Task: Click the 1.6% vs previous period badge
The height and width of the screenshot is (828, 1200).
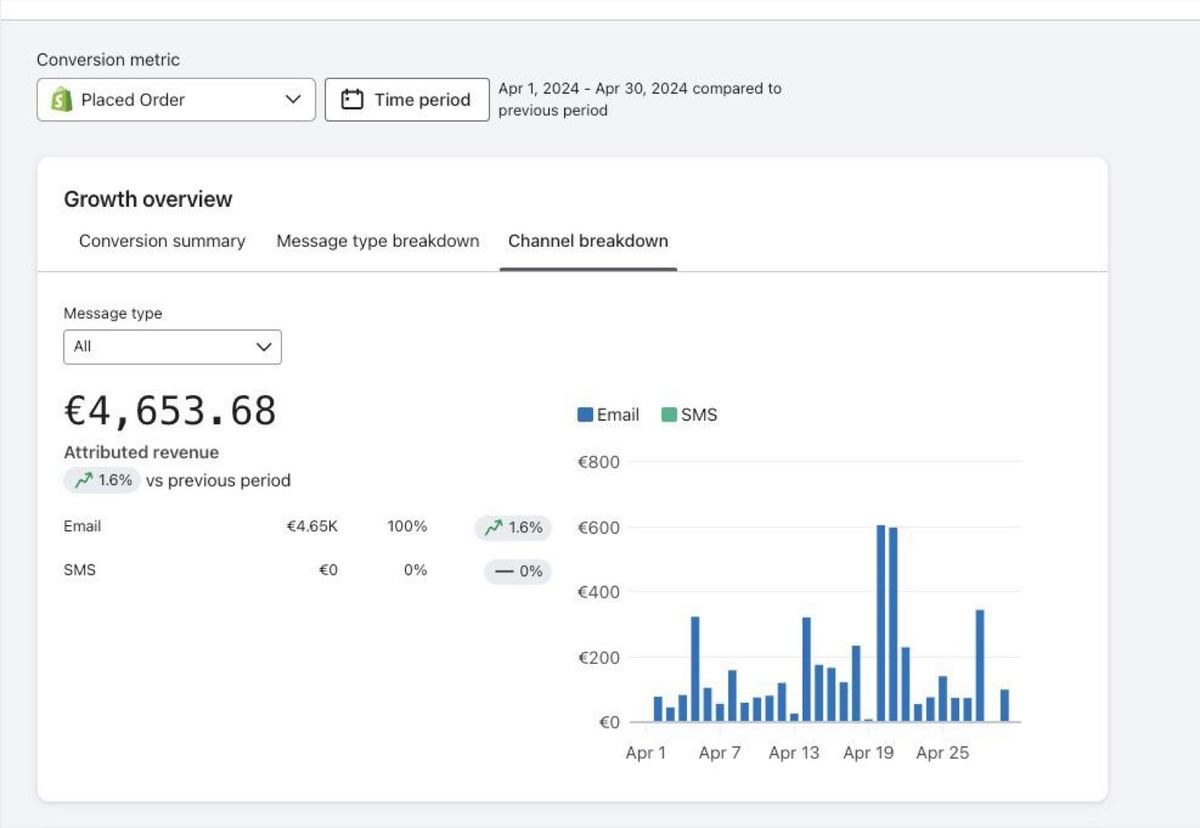Action: click(x=102, y=480)
